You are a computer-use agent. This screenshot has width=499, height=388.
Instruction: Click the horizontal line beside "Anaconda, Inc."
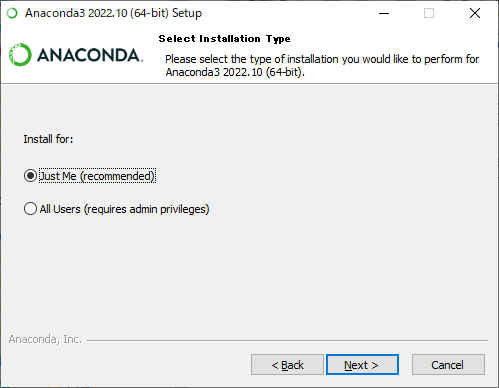(x=287, y=341)
